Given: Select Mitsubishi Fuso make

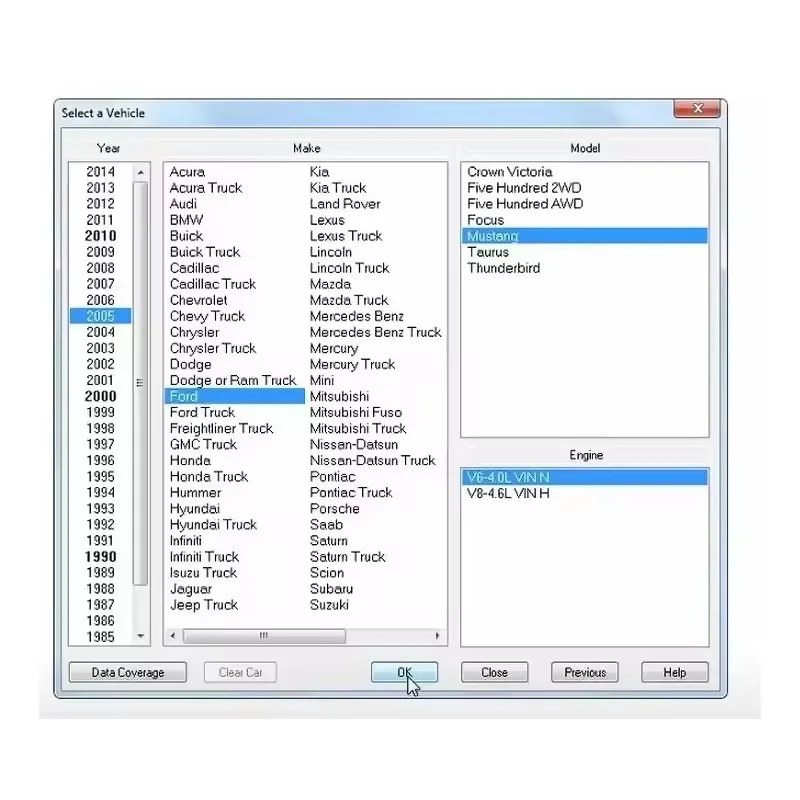Looking at the screenshot, I should click(356, 412).
